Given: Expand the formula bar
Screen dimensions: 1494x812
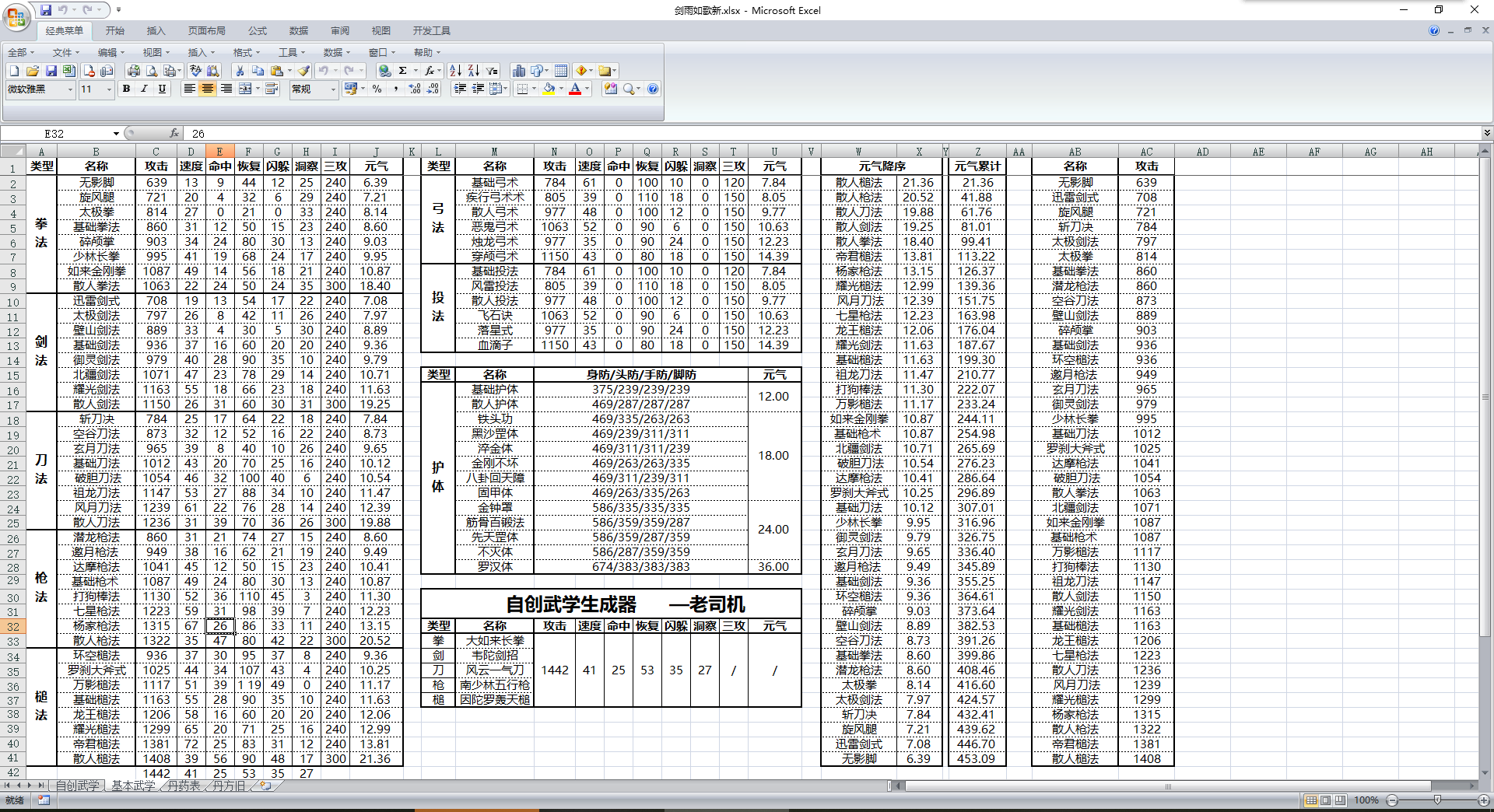Looking at the screenshot, I should 1486,133.
